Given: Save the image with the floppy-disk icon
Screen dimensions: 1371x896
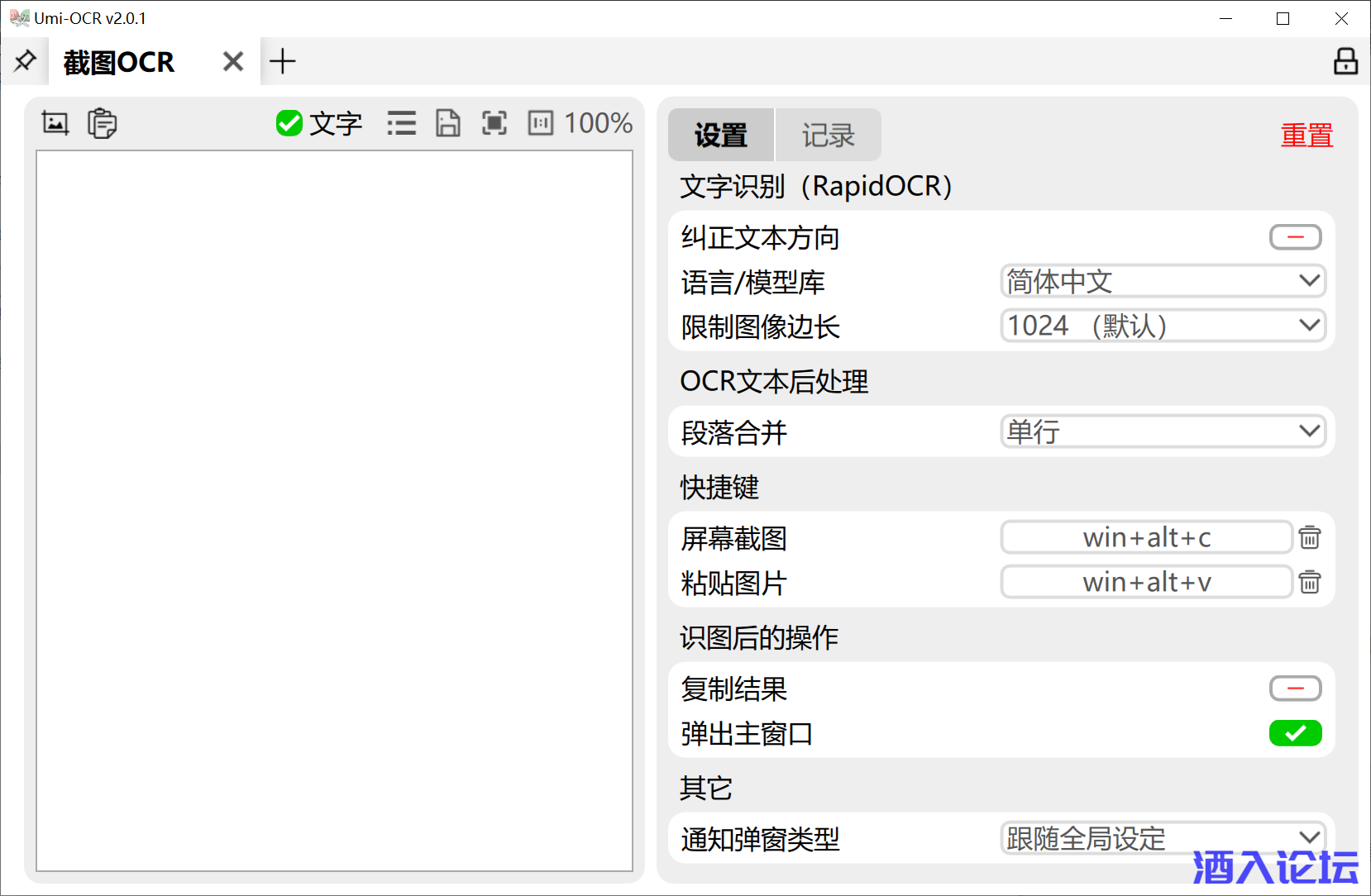Looking at the screenshot, I should 448,123.
